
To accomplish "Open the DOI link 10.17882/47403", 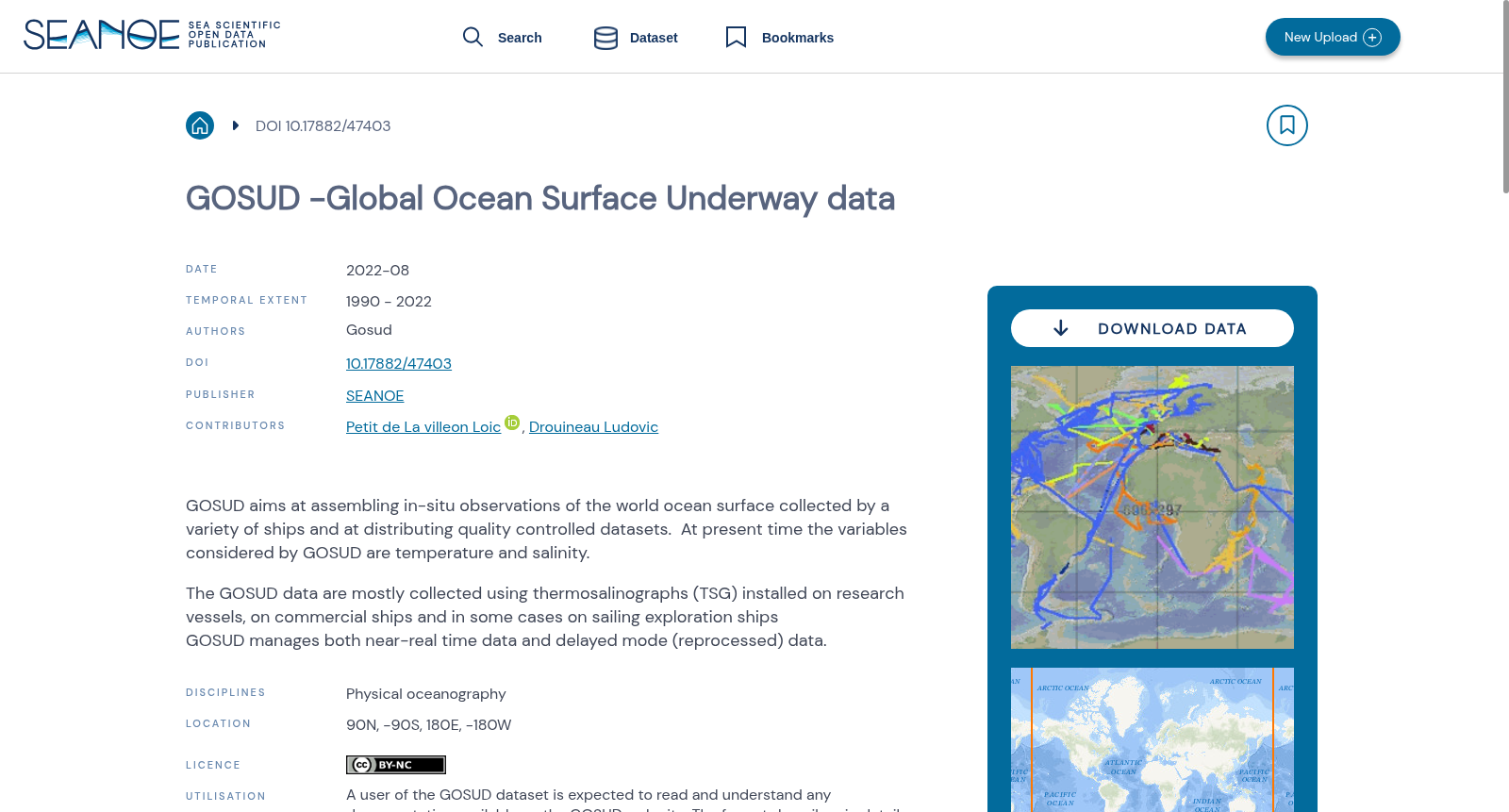I will pos(399,364).
